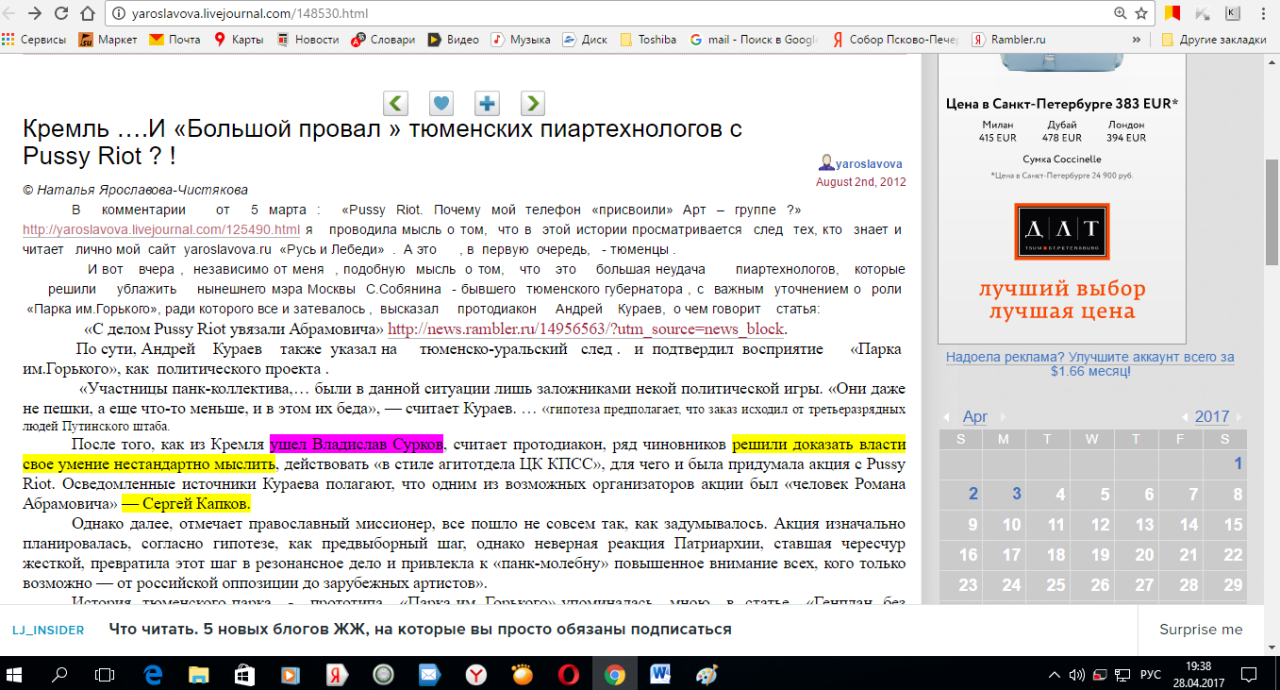Open the Windows Store taskbar icon
This screenshot has height=690, width=1280.
244,674
